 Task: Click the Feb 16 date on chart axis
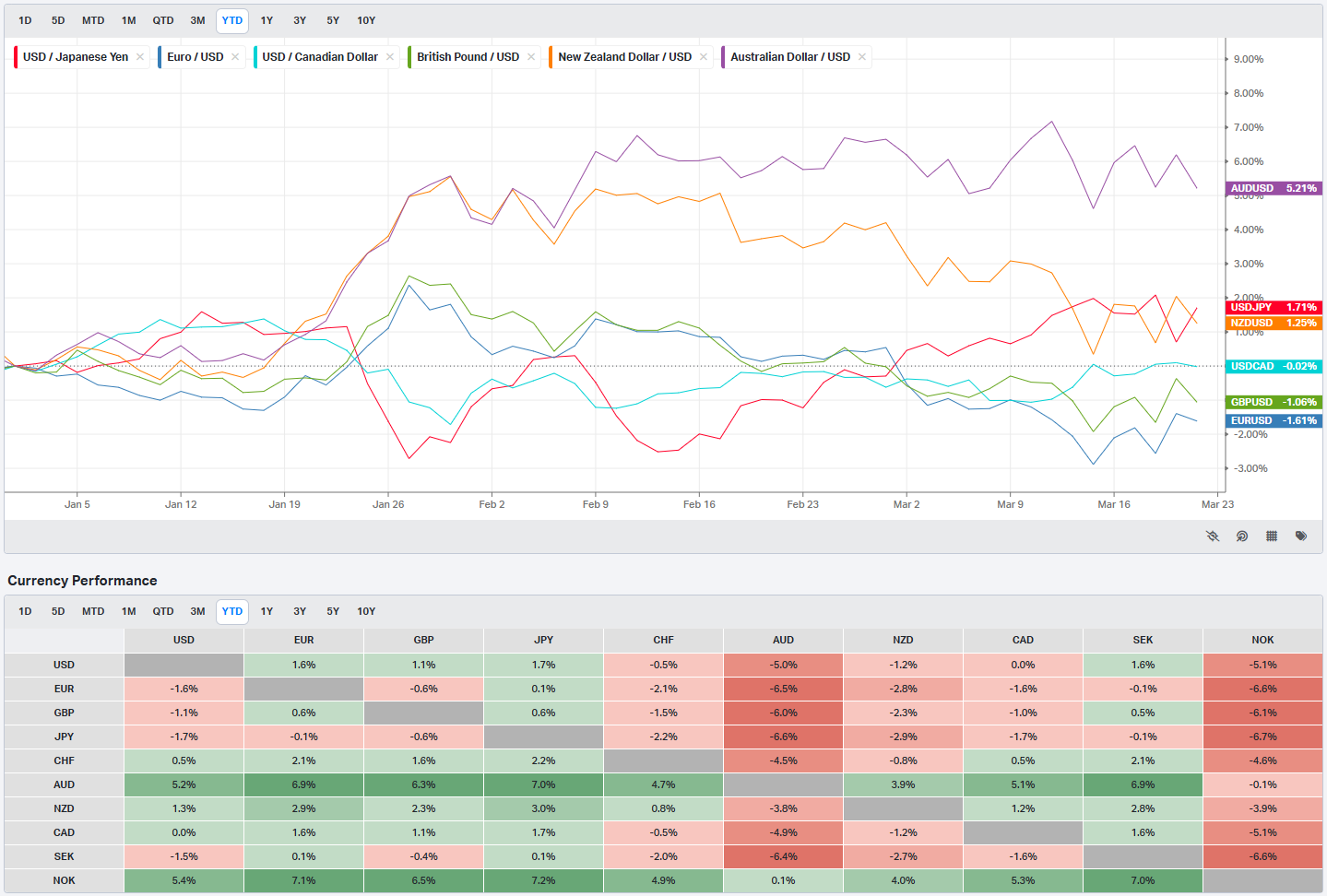pos(699,504)
